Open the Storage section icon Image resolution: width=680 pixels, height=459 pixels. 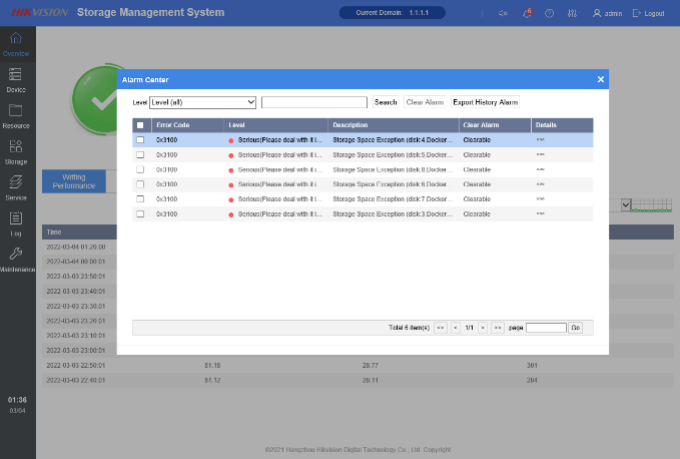16,151
